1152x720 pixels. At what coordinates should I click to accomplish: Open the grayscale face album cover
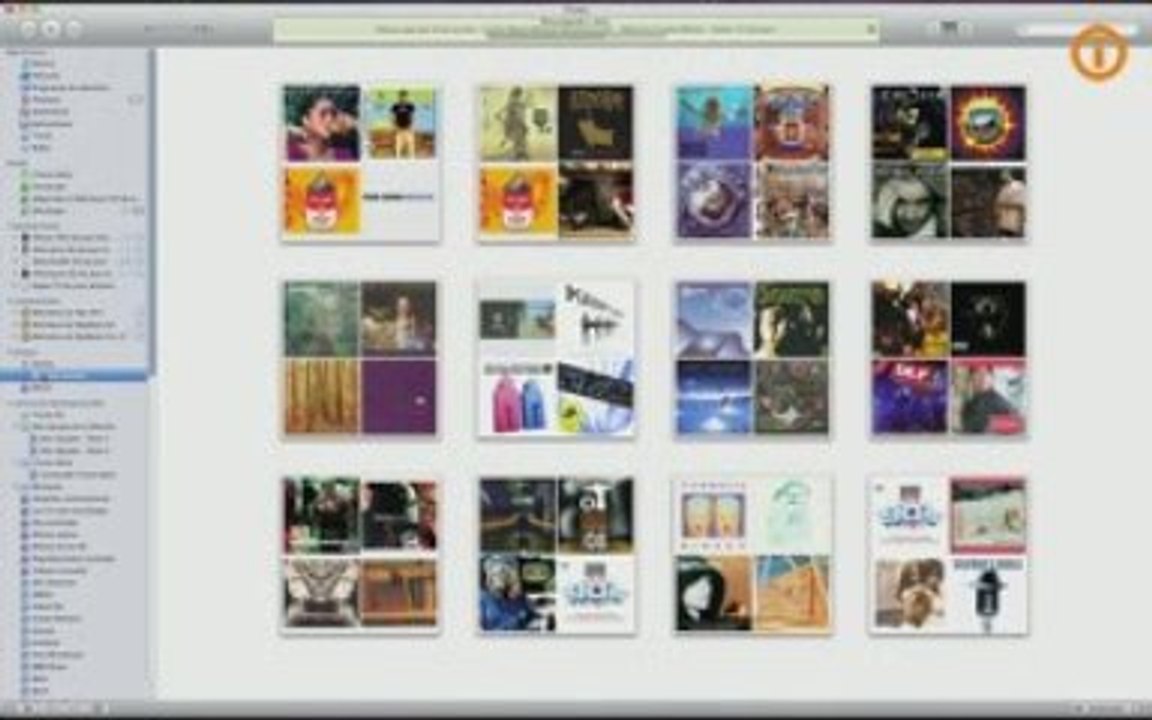pos(910,201)
